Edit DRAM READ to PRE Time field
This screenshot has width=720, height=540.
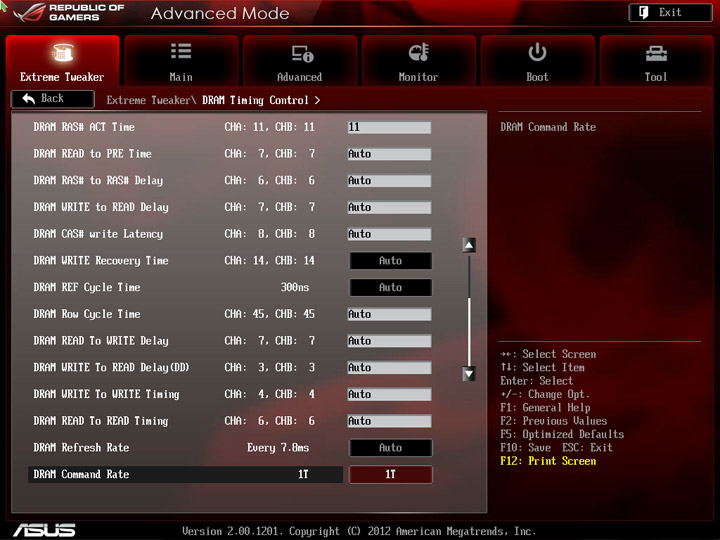pyautogui.click(x=389, y=154)
